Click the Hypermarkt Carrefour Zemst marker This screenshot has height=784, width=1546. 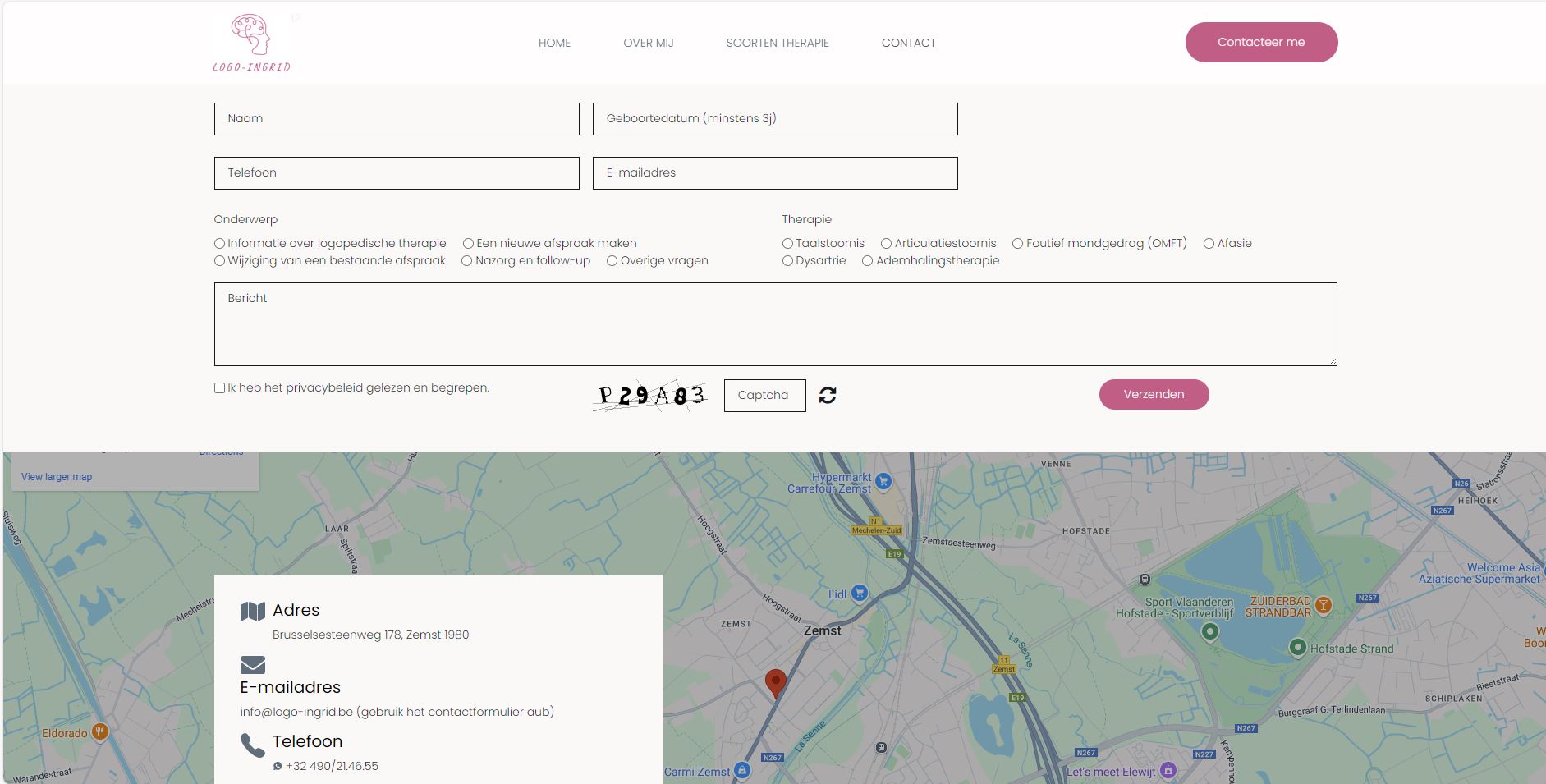(883, 481)
